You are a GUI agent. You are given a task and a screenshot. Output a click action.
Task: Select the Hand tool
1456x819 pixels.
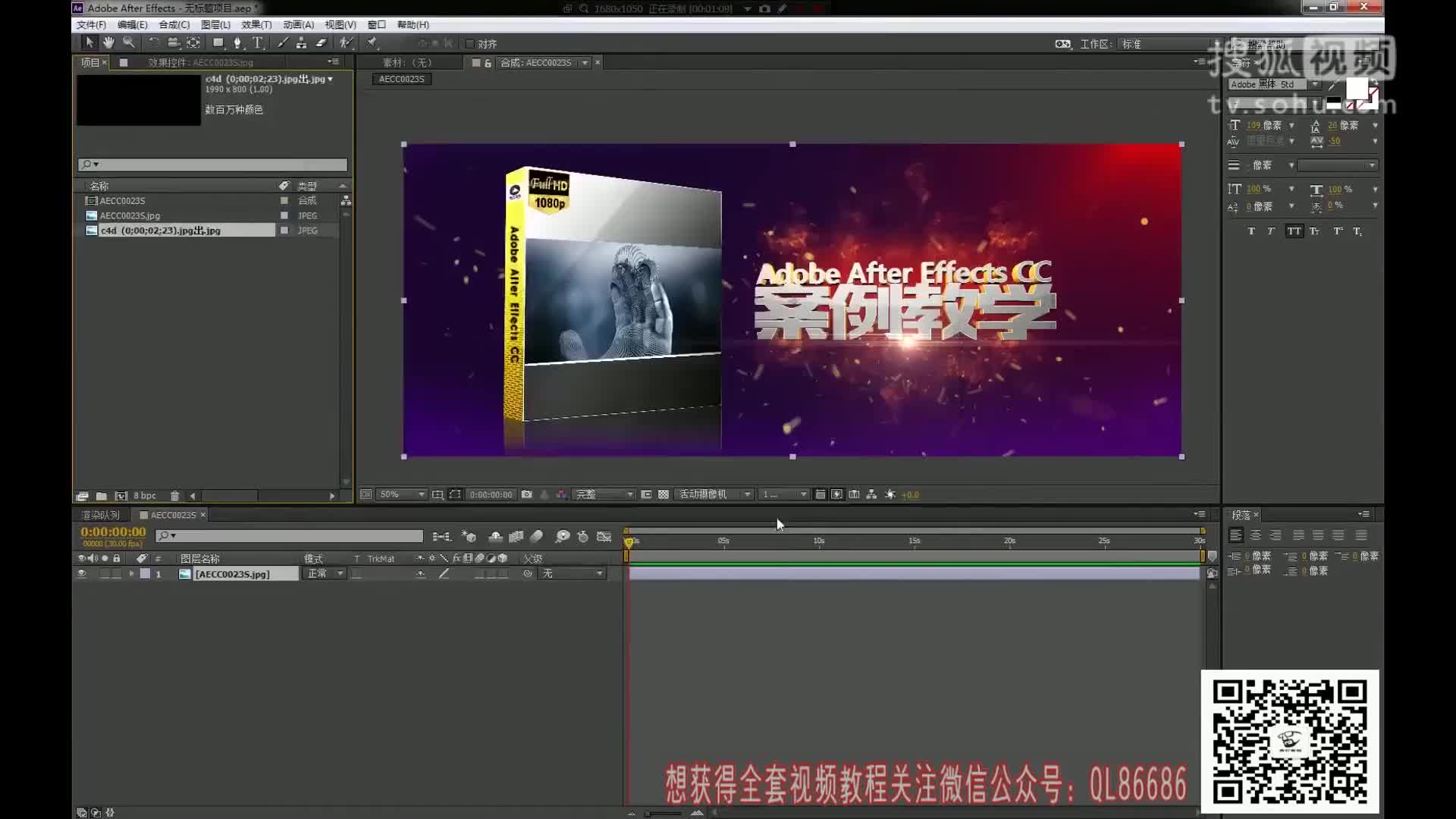pos(108,42)
